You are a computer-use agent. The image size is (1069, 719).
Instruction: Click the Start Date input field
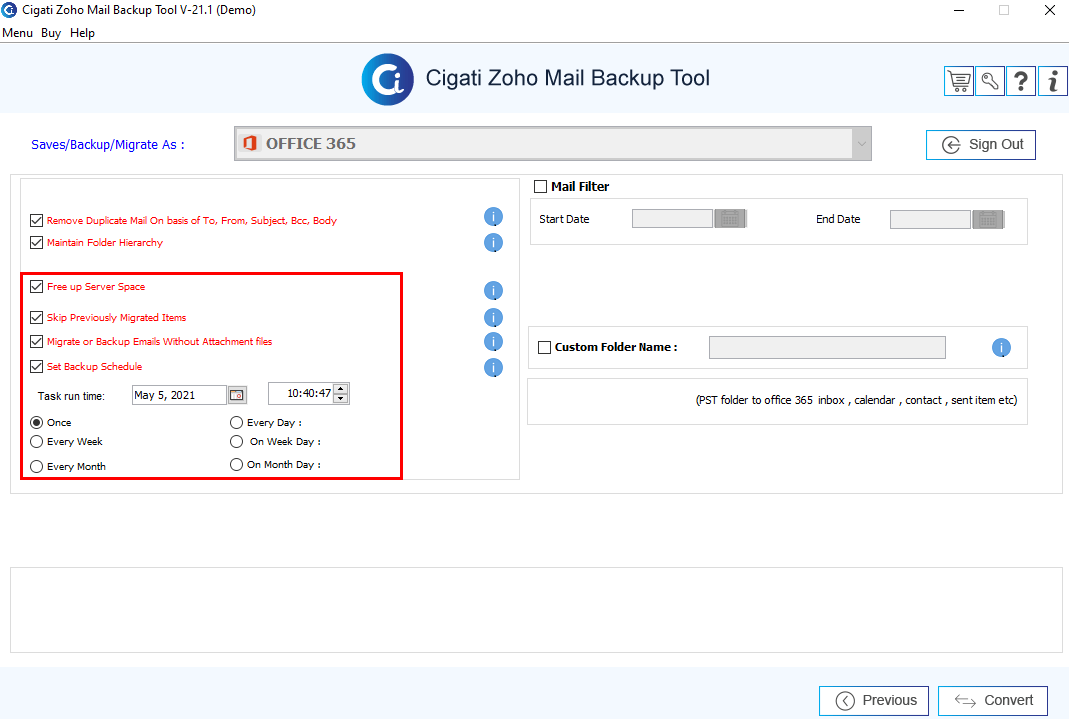[x=672, y=219]
